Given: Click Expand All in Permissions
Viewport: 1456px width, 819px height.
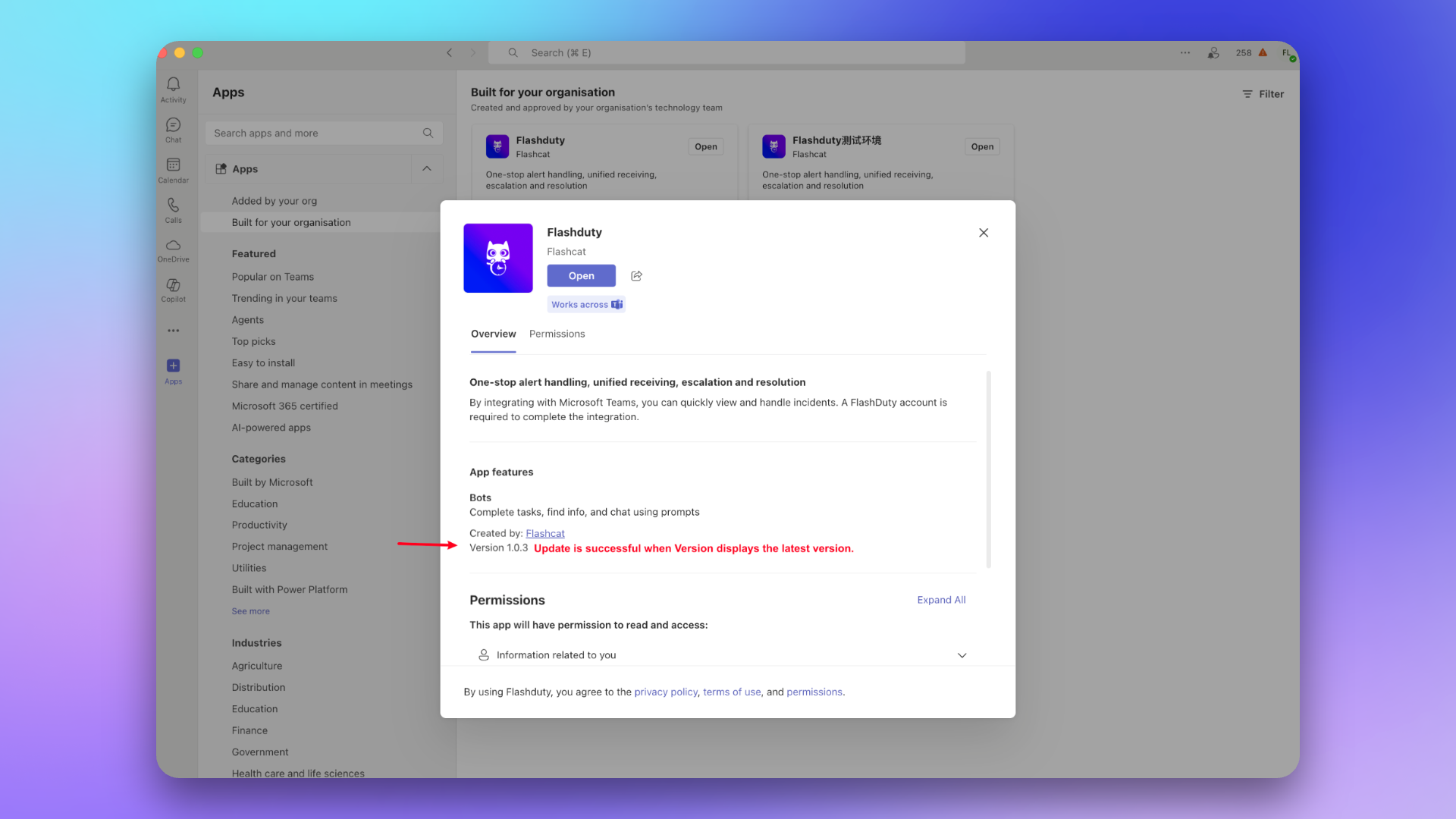Looking at the screenshot, I should click(x=941, y=600).
